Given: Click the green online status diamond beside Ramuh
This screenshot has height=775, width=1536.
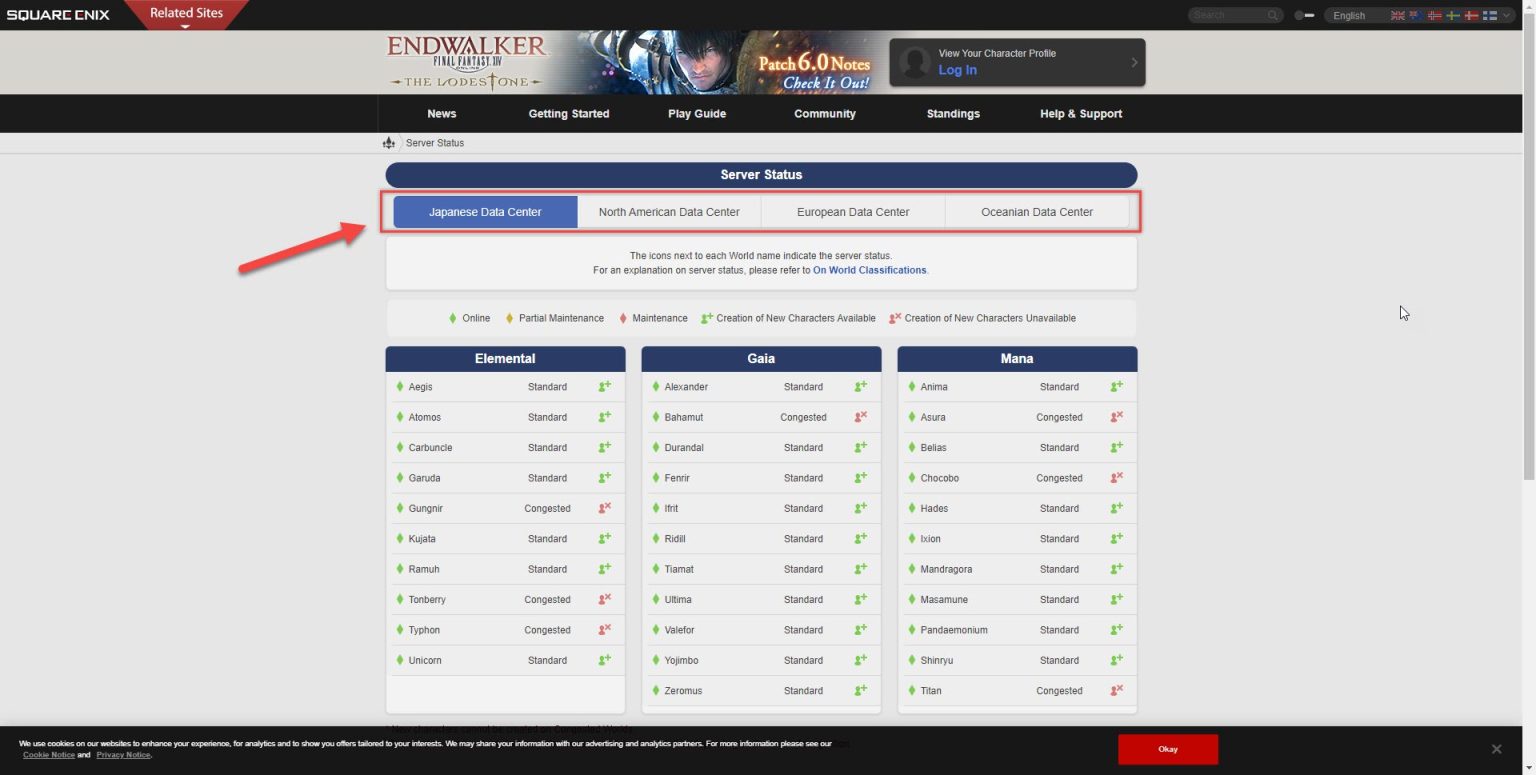Looking at the screenshot, I should click(x=400, y=569).
